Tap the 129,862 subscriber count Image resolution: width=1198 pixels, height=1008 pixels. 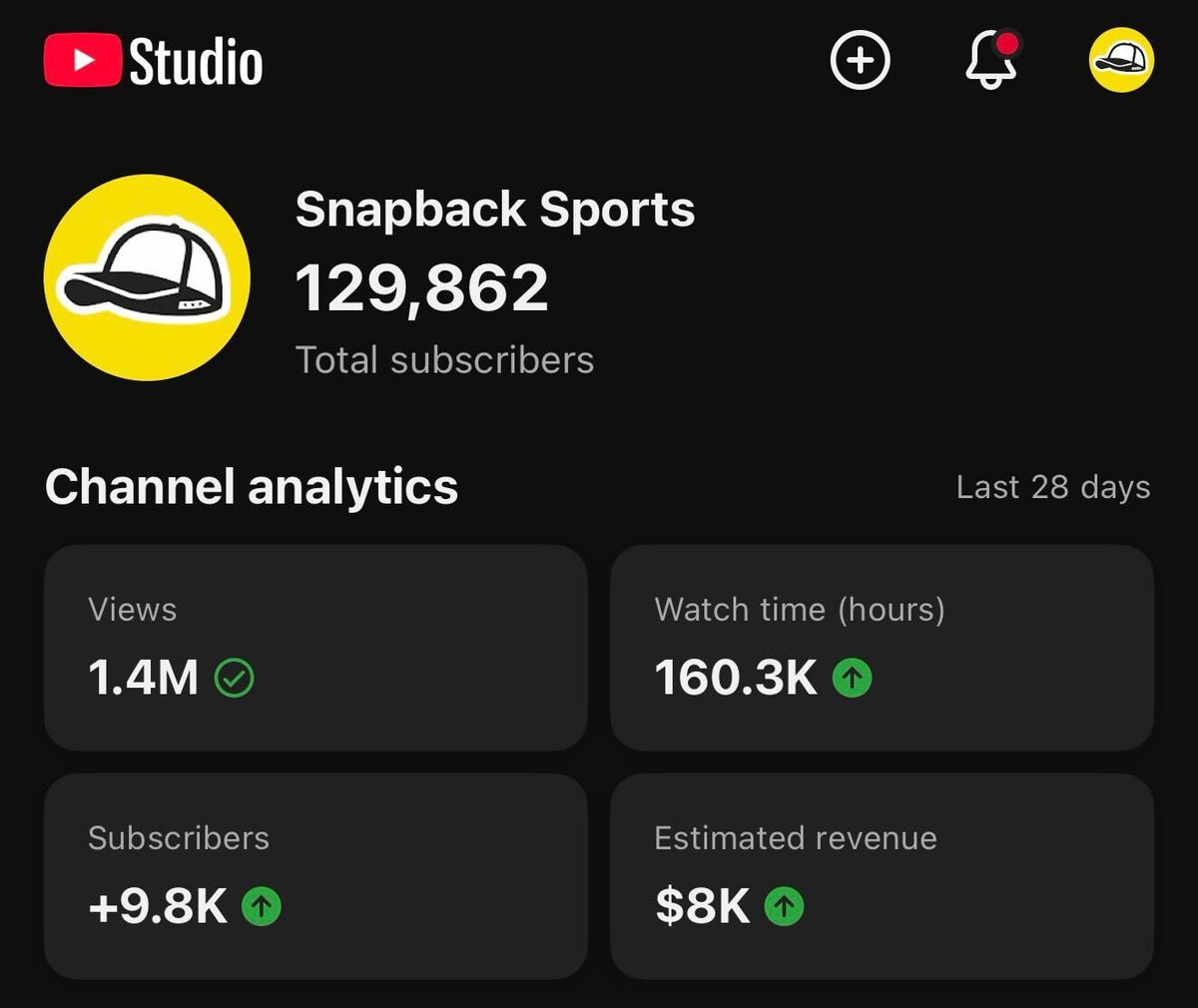pyautogui.click(x=422, y=288)
